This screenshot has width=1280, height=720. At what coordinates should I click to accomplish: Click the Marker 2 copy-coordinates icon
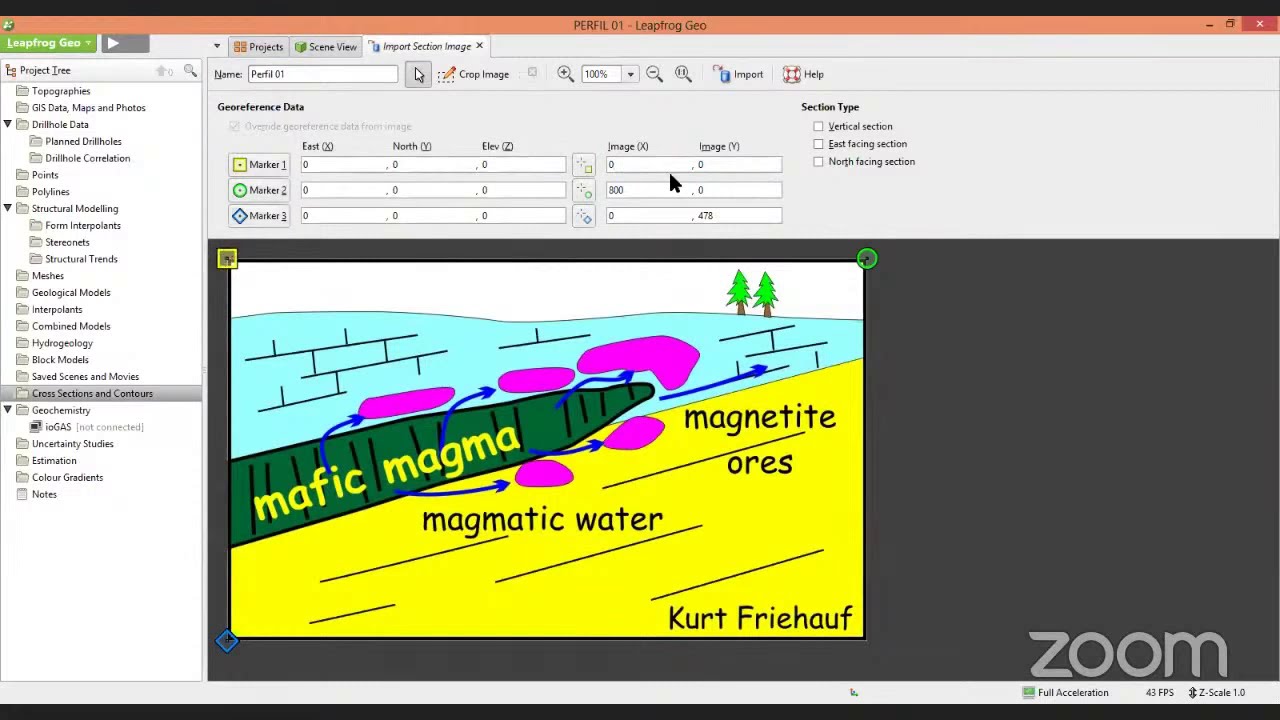pos(584,190)
